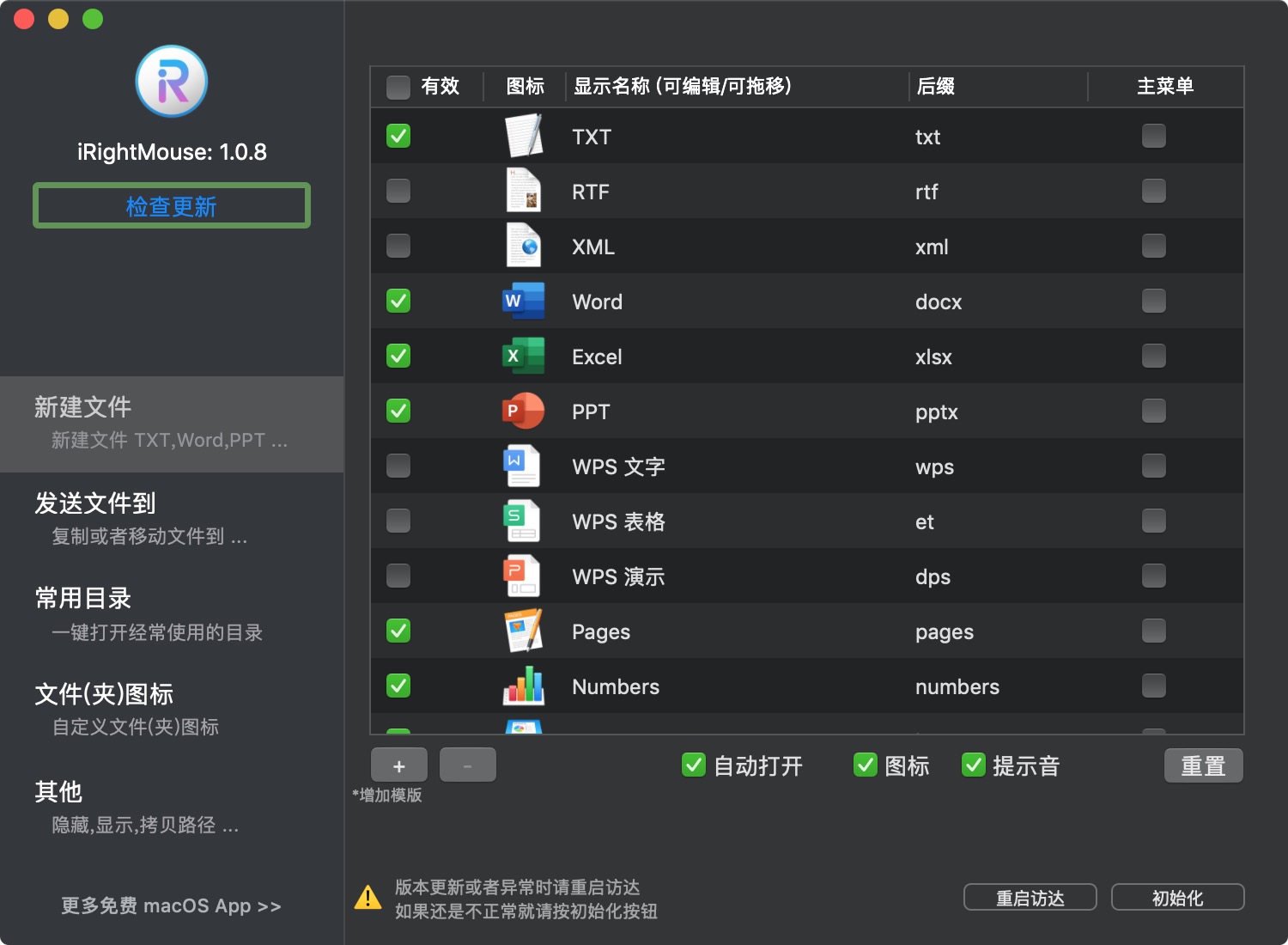Add a template with plus button

pos(399,765)
